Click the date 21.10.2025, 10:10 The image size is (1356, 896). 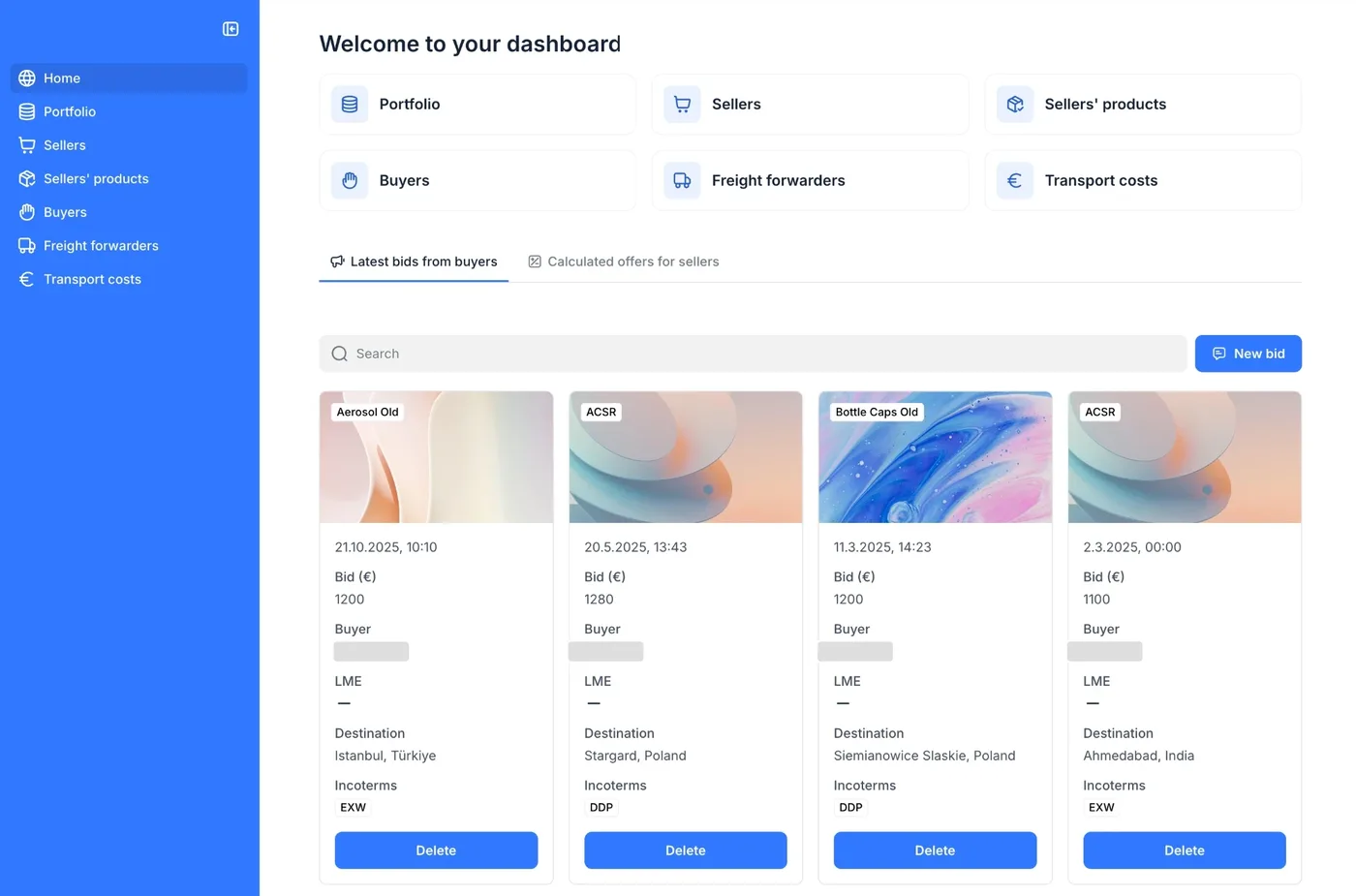click(x=386, y=547)
